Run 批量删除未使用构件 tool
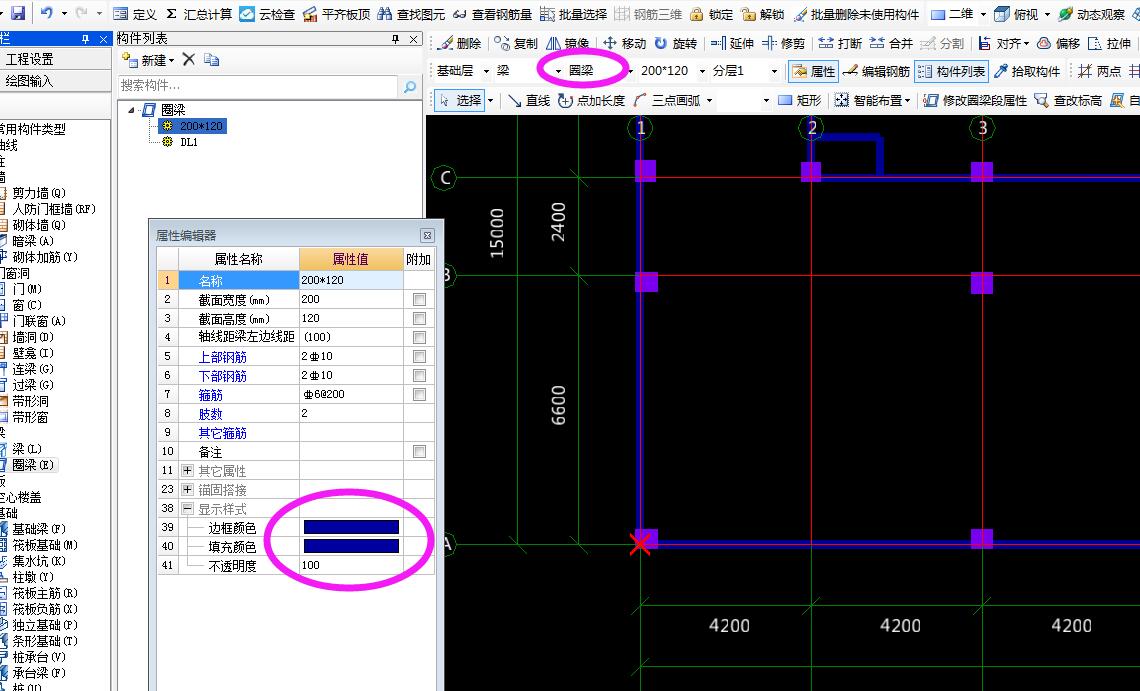This screenshot has height=691, width=1140. [856, 14]
